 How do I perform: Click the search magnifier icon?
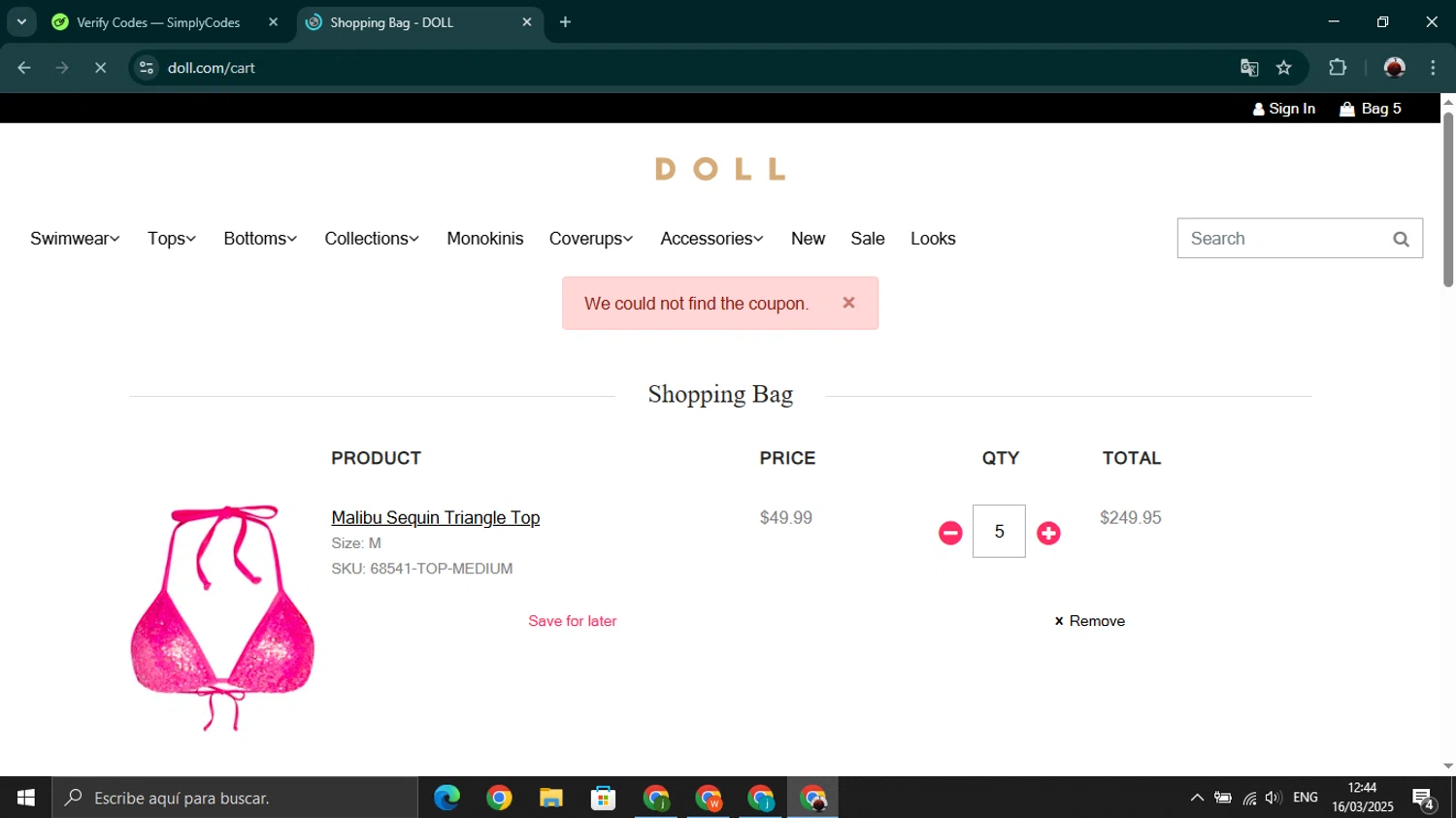(x=1401, y=239)
